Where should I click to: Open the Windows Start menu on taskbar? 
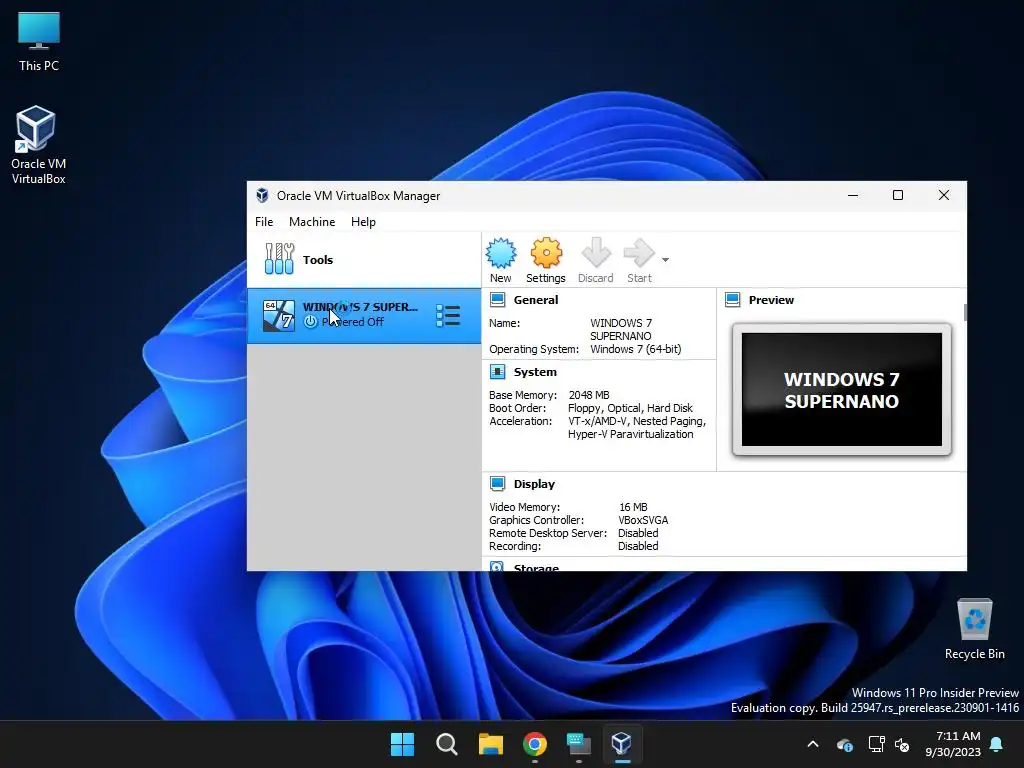(402, 744)
